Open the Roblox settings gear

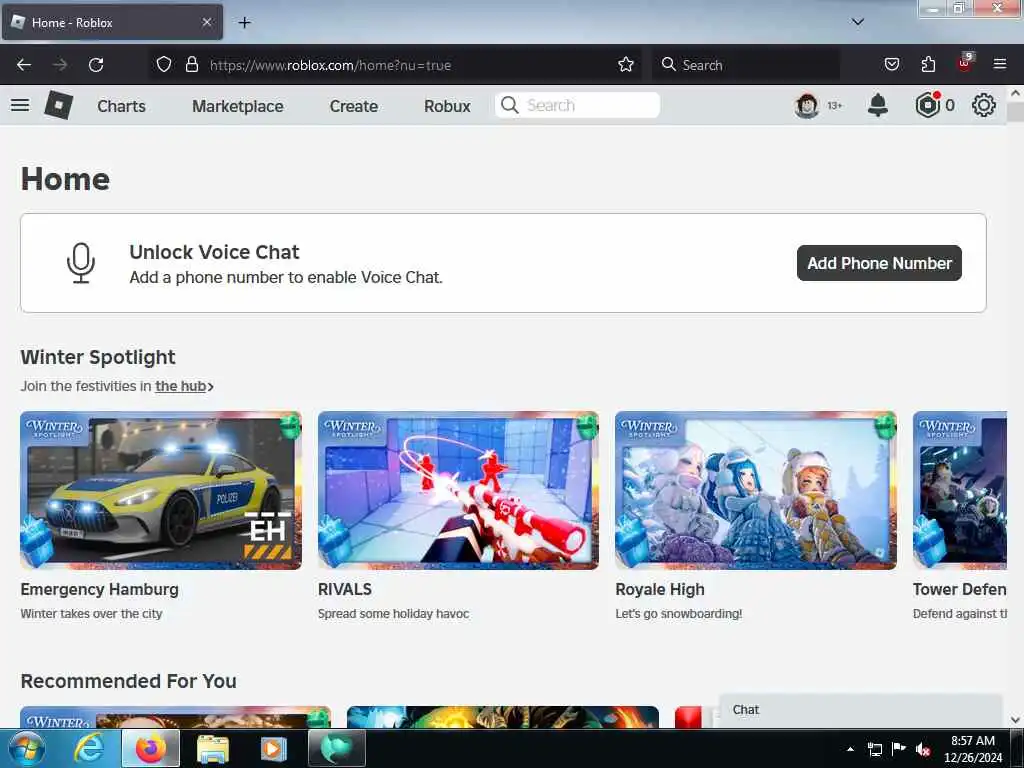(984, 105)
